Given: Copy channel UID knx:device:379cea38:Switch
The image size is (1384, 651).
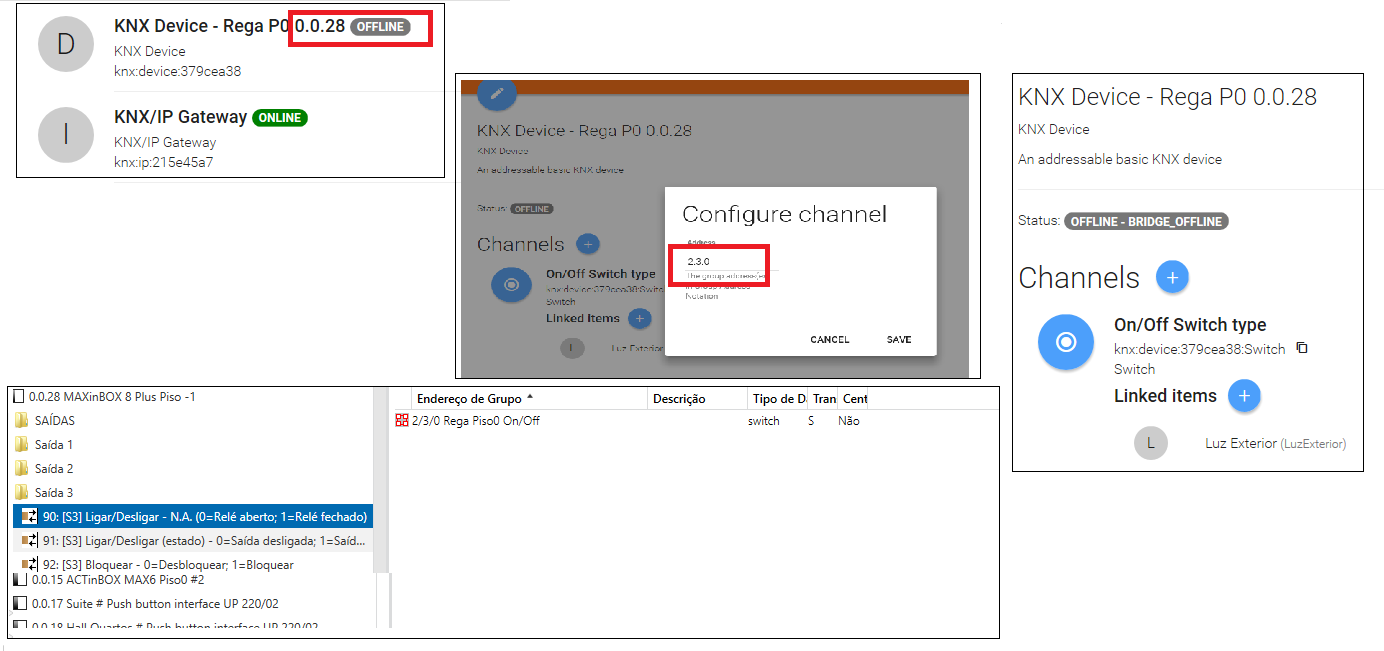Looking at the screenshot, I should point(1302,348).
